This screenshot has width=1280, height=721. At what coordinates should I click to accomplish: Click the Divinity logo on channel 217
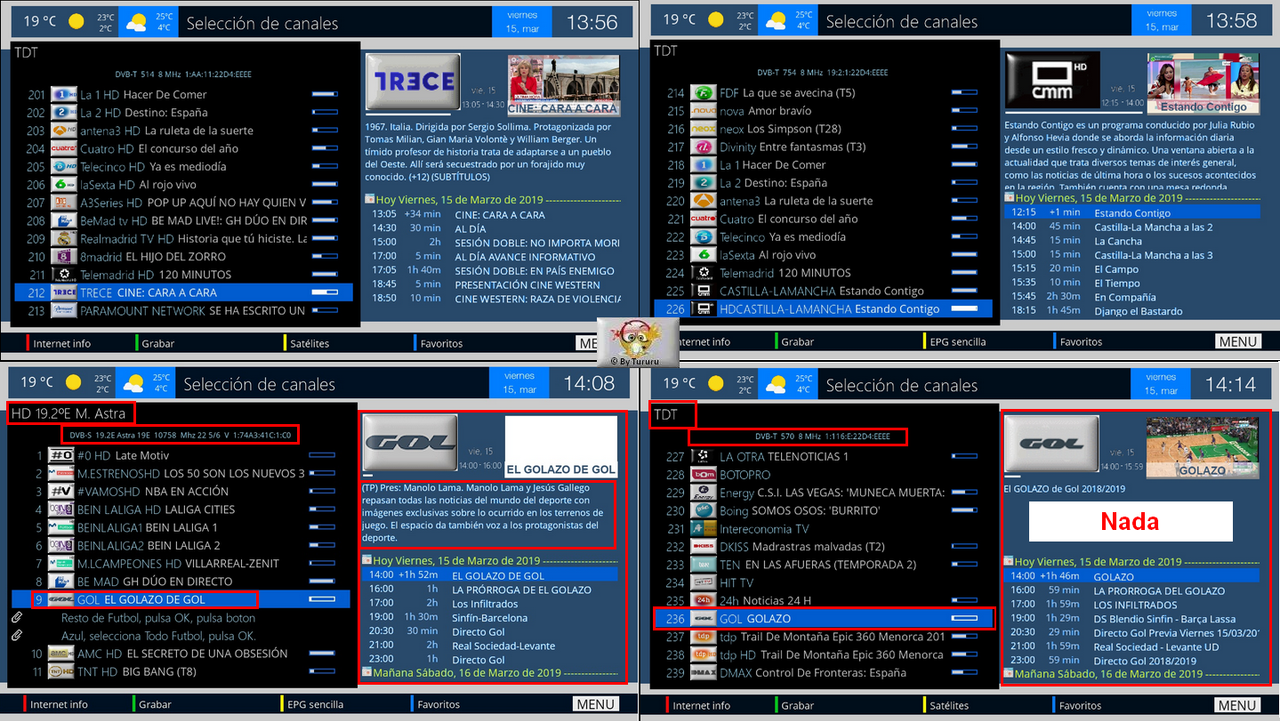[704, 147]
